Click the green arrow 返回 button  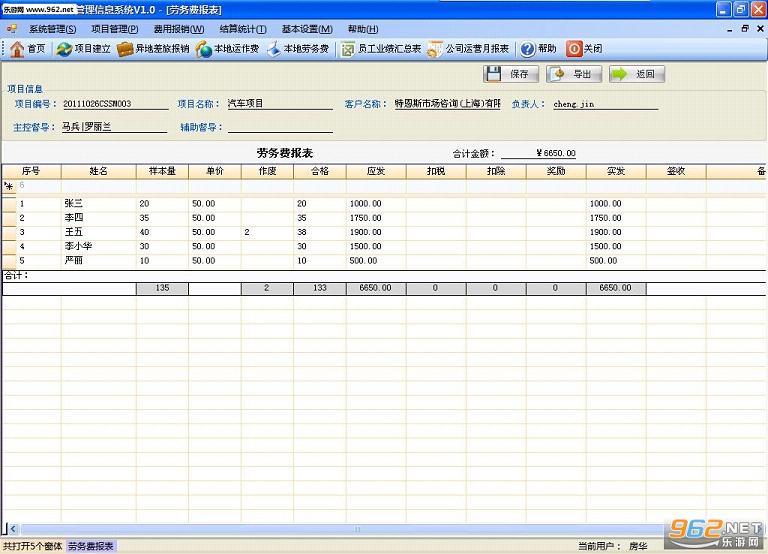(637, 74)
